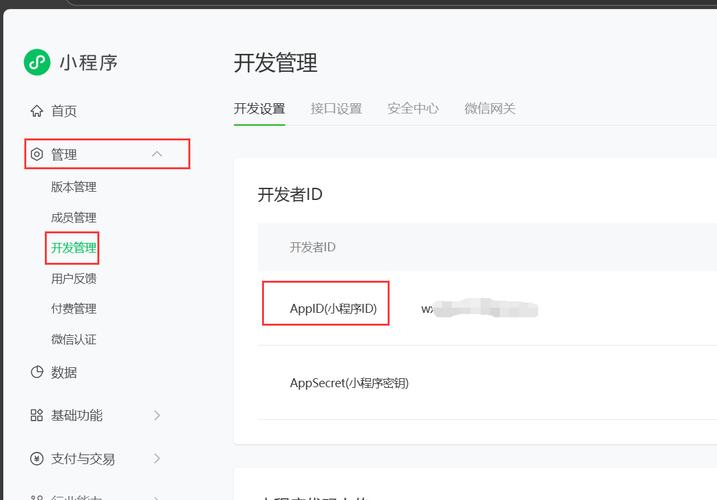Click the AppSecret(小程序密钥) label
This screenshot has height=500, width=717.
pos(349,383)
